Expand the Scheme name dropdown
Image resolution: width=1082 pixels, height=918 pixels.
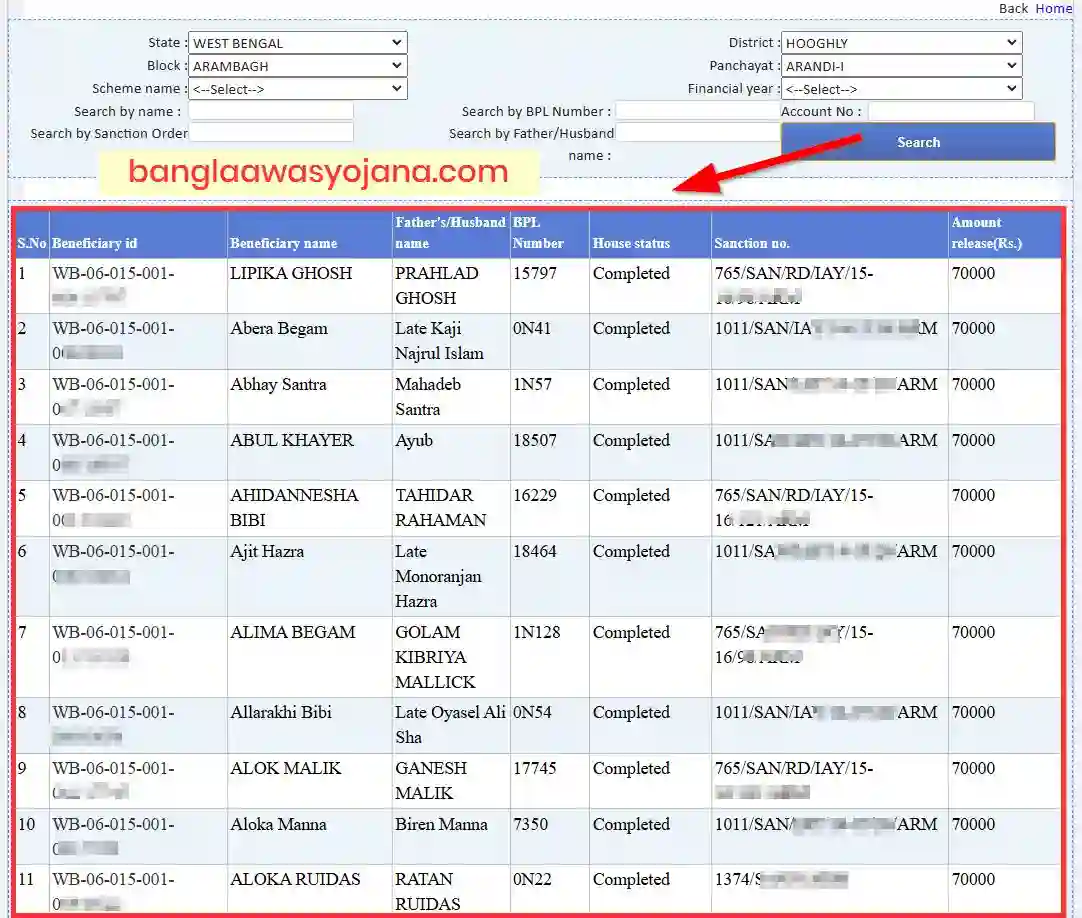pyautogui.click(x=297, y=88)
